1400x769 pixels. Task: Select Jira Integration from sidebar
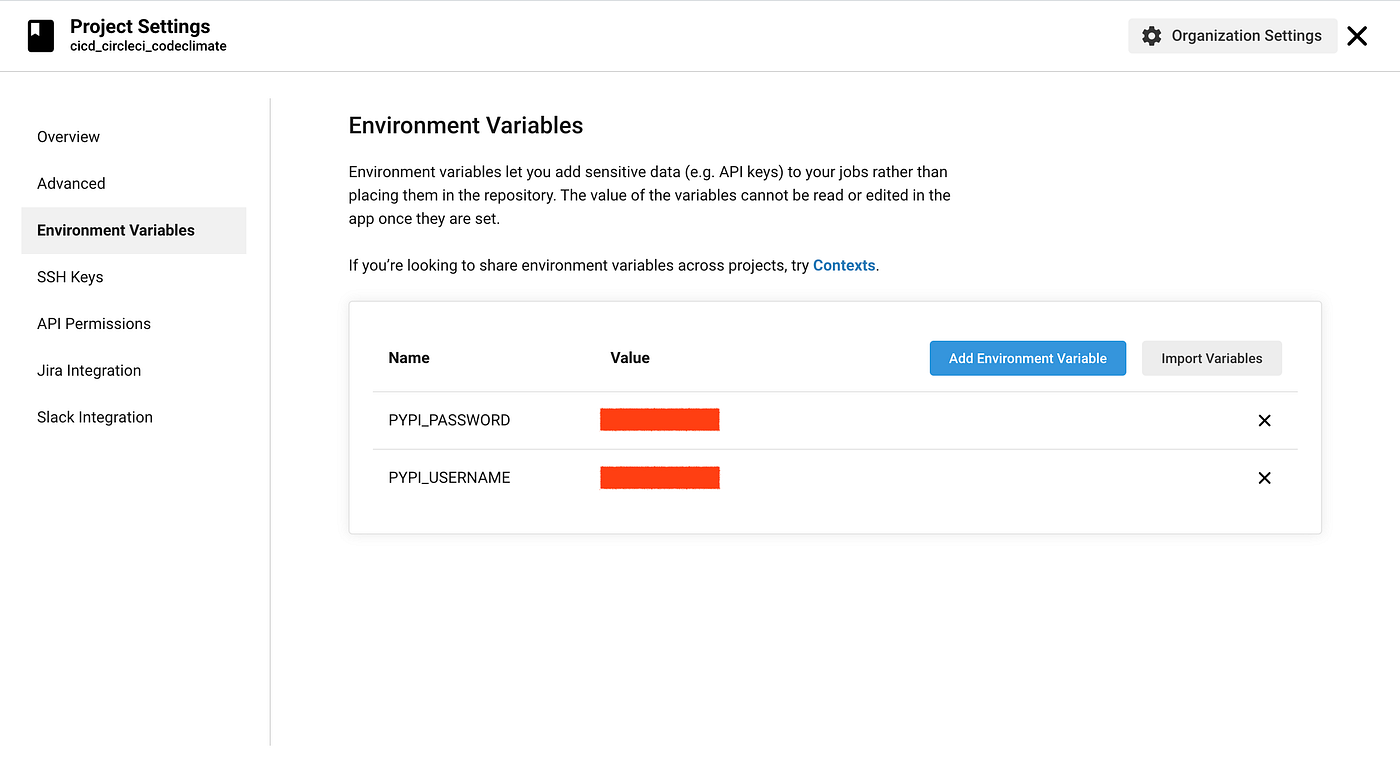click(88, 370)
